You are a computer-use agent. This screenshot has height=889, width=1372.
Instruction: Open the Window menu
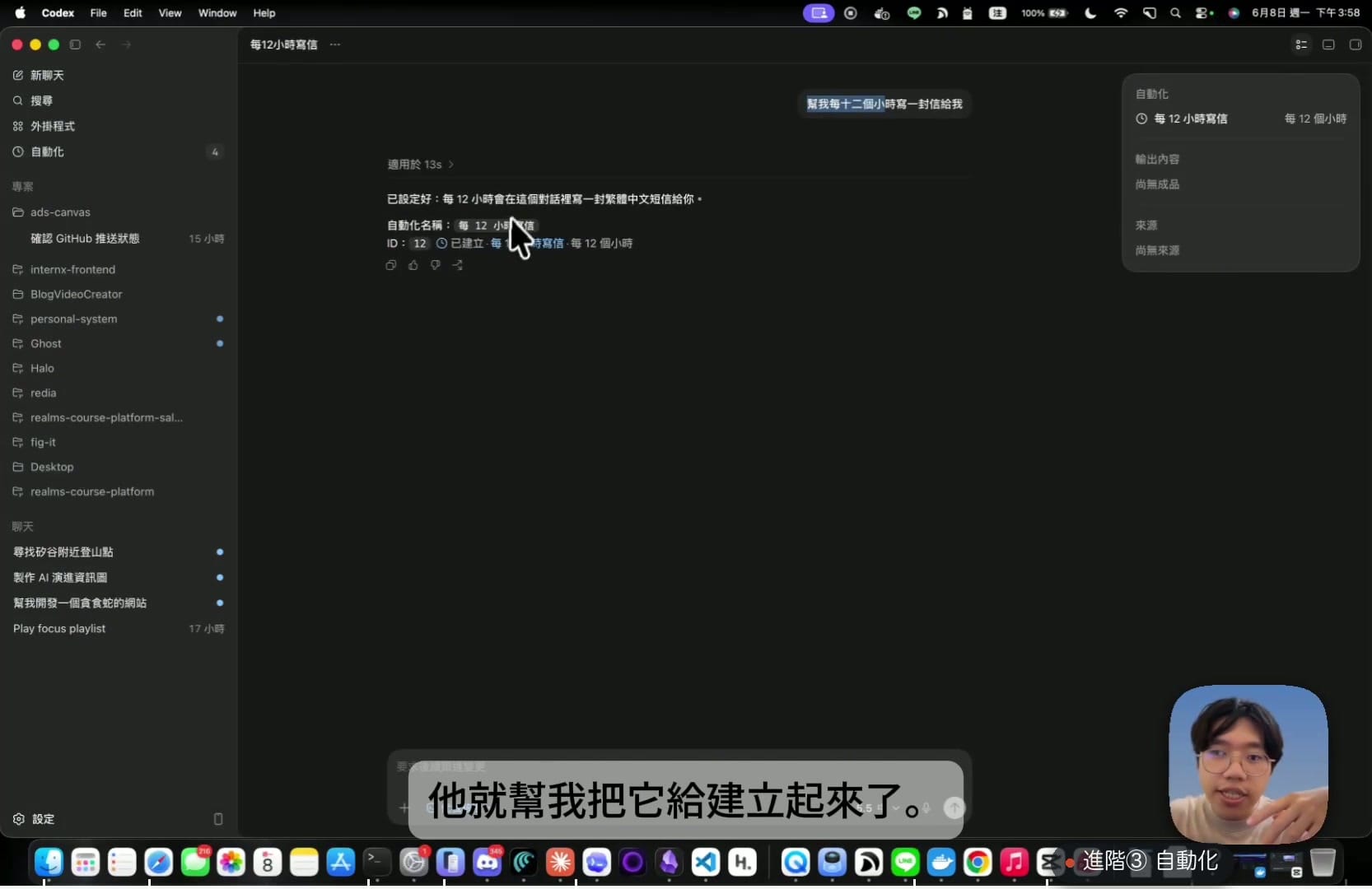coord(217,13)
